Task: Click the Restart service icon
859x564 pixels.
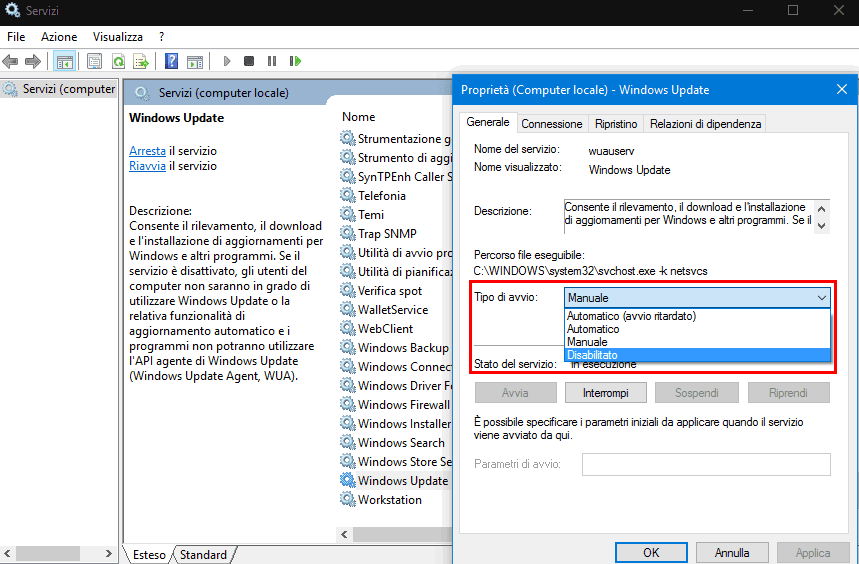Action: point(295,61)
